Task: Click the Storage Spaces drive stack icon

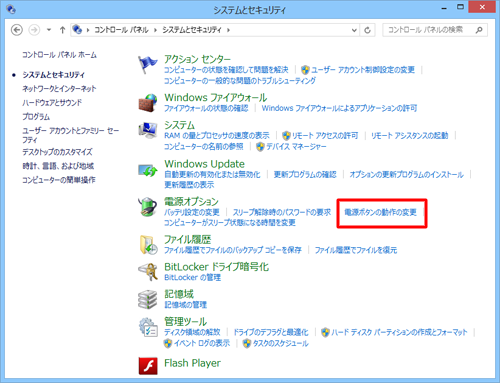Action: pos(148,299)
